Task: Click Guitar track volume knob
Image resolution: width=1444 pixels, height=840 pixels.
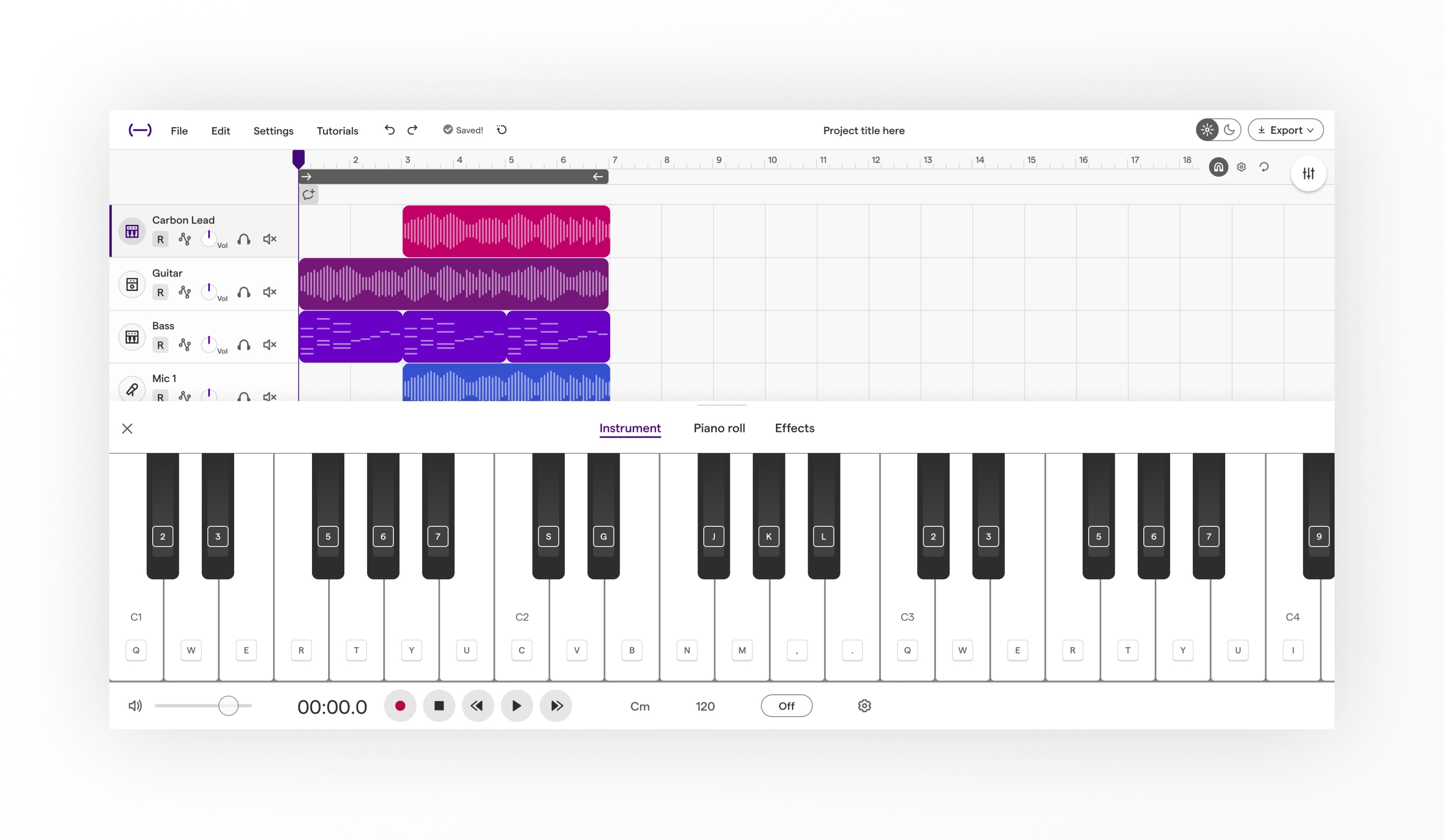Action: pyautogui.click(x=209, y=291)
